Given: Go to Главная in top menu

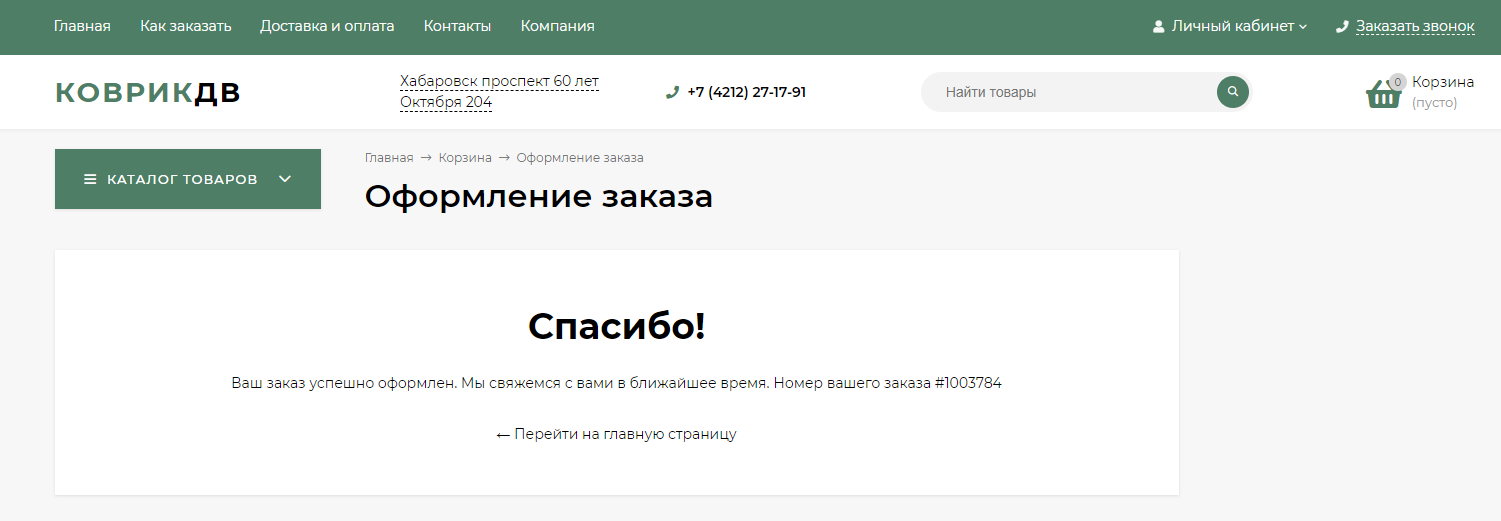Looking at the screenshot, I should (82, 26).
